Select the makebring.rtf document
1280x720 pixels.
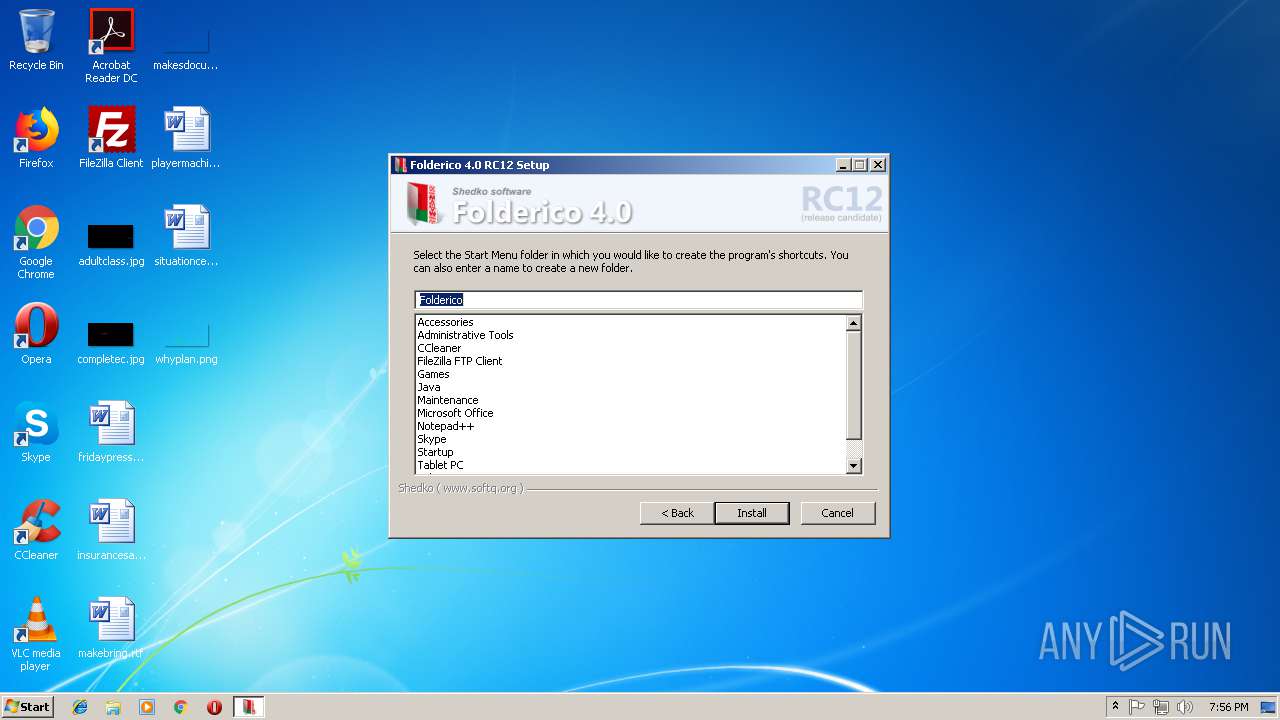tap(111, 628)
